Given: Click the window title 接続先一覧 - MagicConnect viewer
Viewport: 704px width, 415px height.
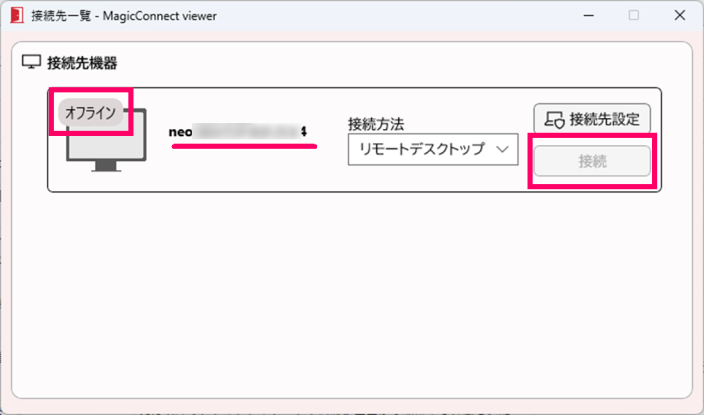Looking at the screenshot, I should [124, 16].
